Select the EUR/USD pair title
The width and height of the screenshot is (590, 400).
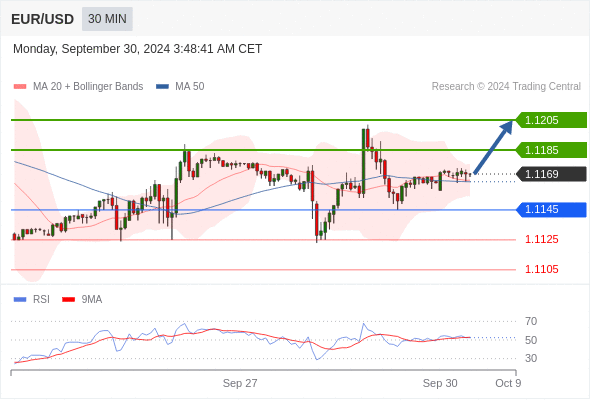coord(43,19)
